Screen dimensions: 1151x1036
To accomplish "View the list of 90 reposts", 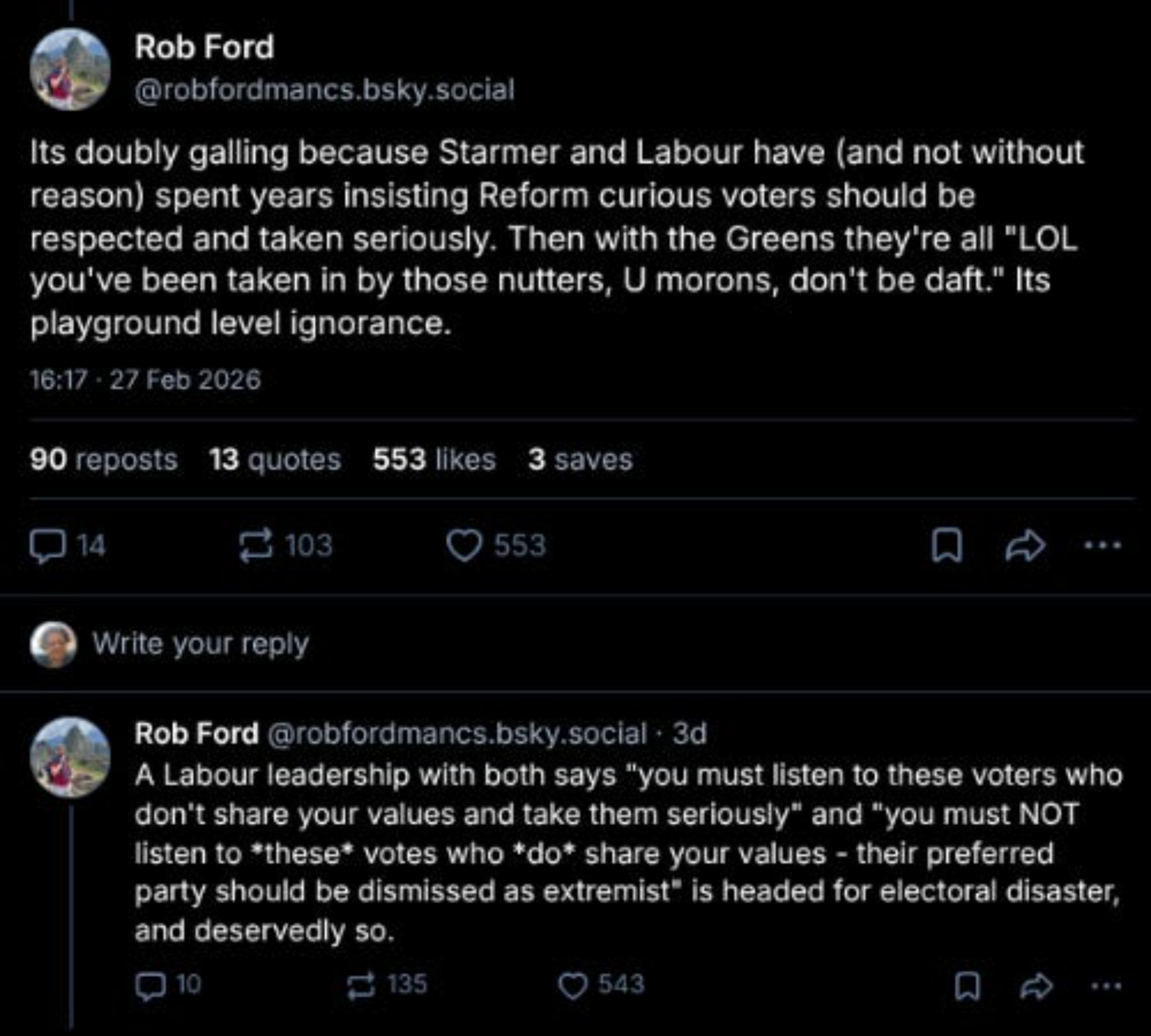I will [104, 460].
